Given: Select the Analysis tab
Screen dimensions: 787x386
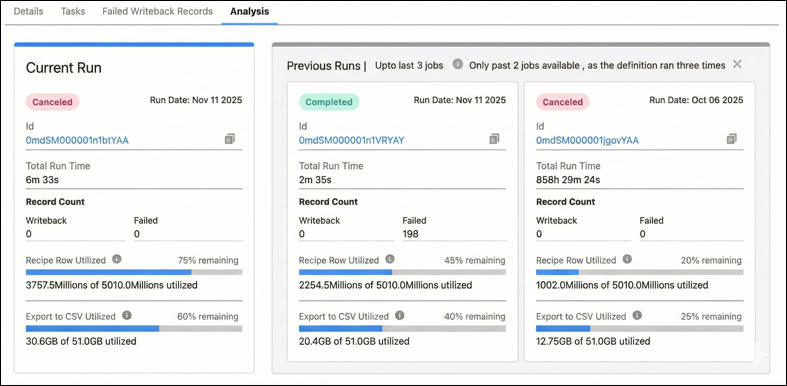Looking at the screenshot, I should point(249,11).
